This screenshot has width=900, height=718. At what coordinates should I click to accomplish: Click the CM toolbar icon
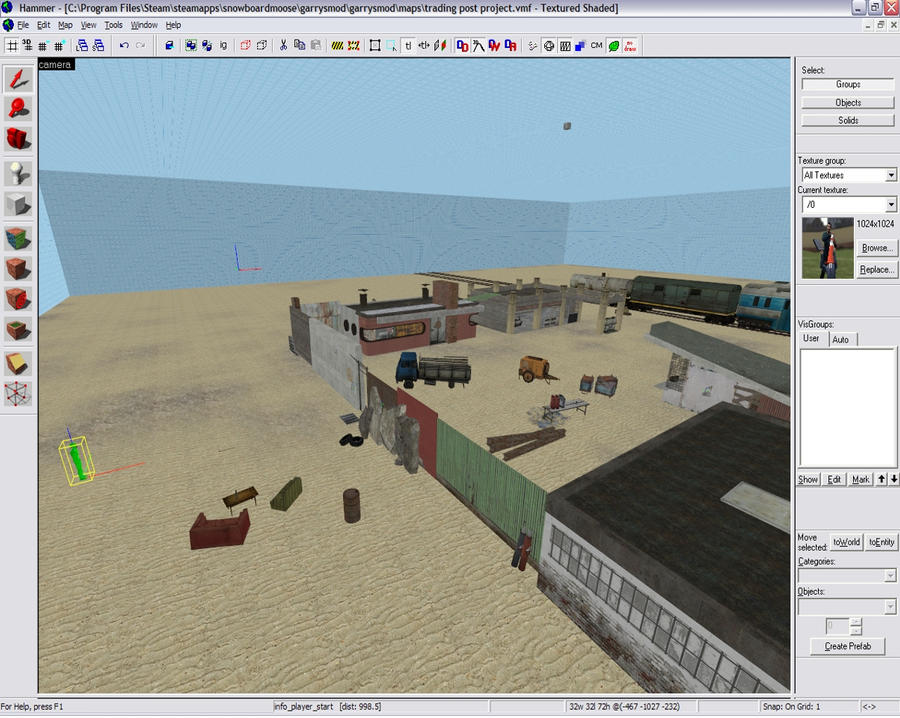pos(597,45)
